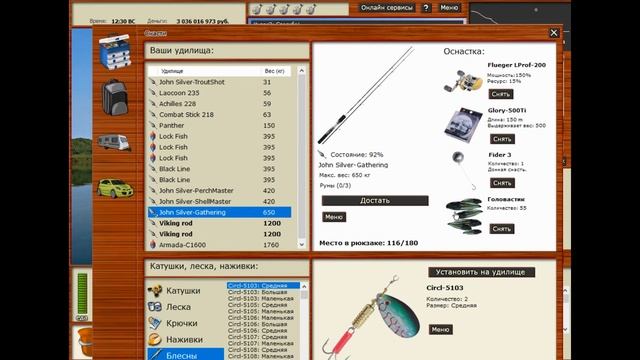Open the top Меню button
Image resolution: width=640 pixels, height=360 pixels.
click(449, 8)
